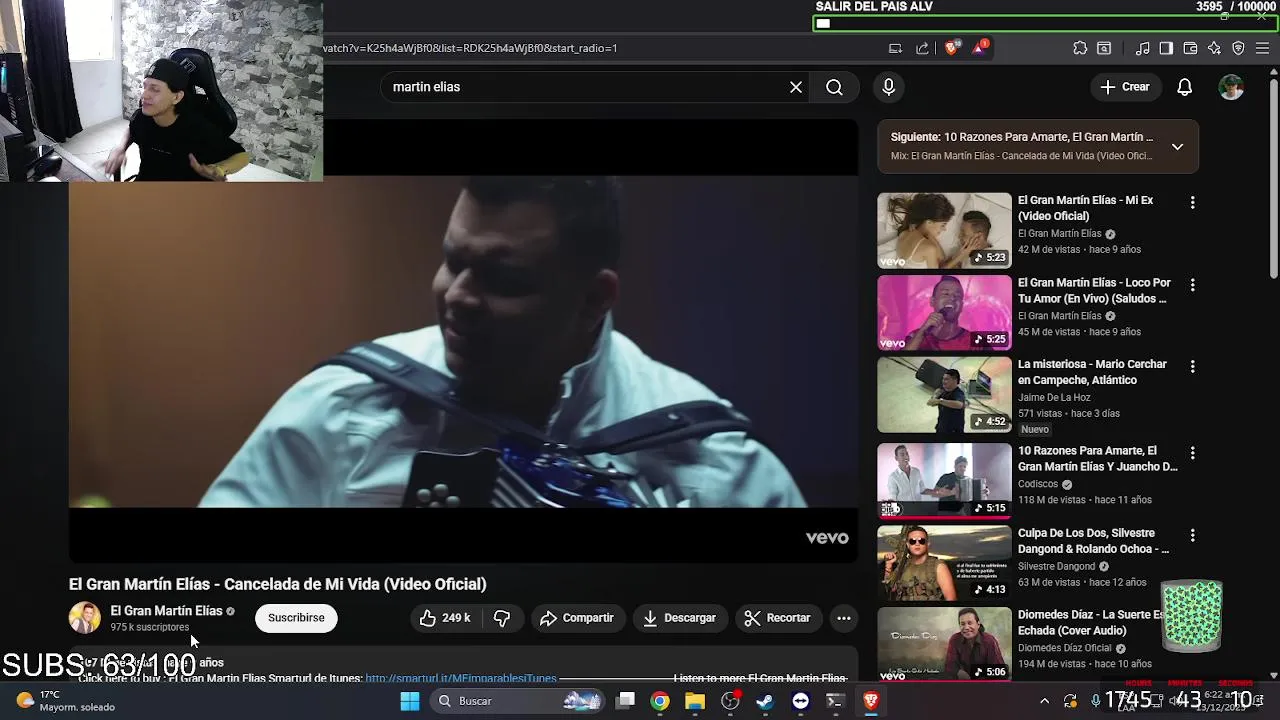Viewport: 1280px width, 720px height.
Task: Open Windows Start menu
Action: [410, 701]
